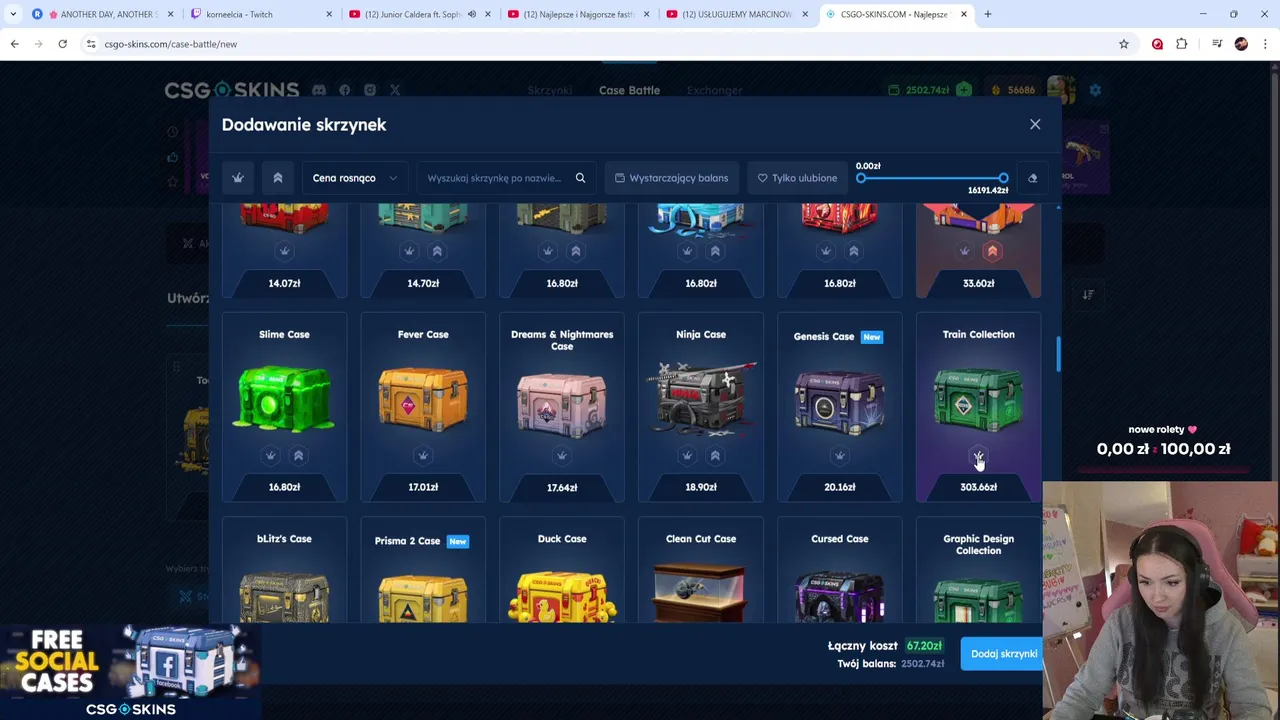Click the Ninja Case double-chevron icon
Viewport: 1280px width, 720px height.
point(715,455)
